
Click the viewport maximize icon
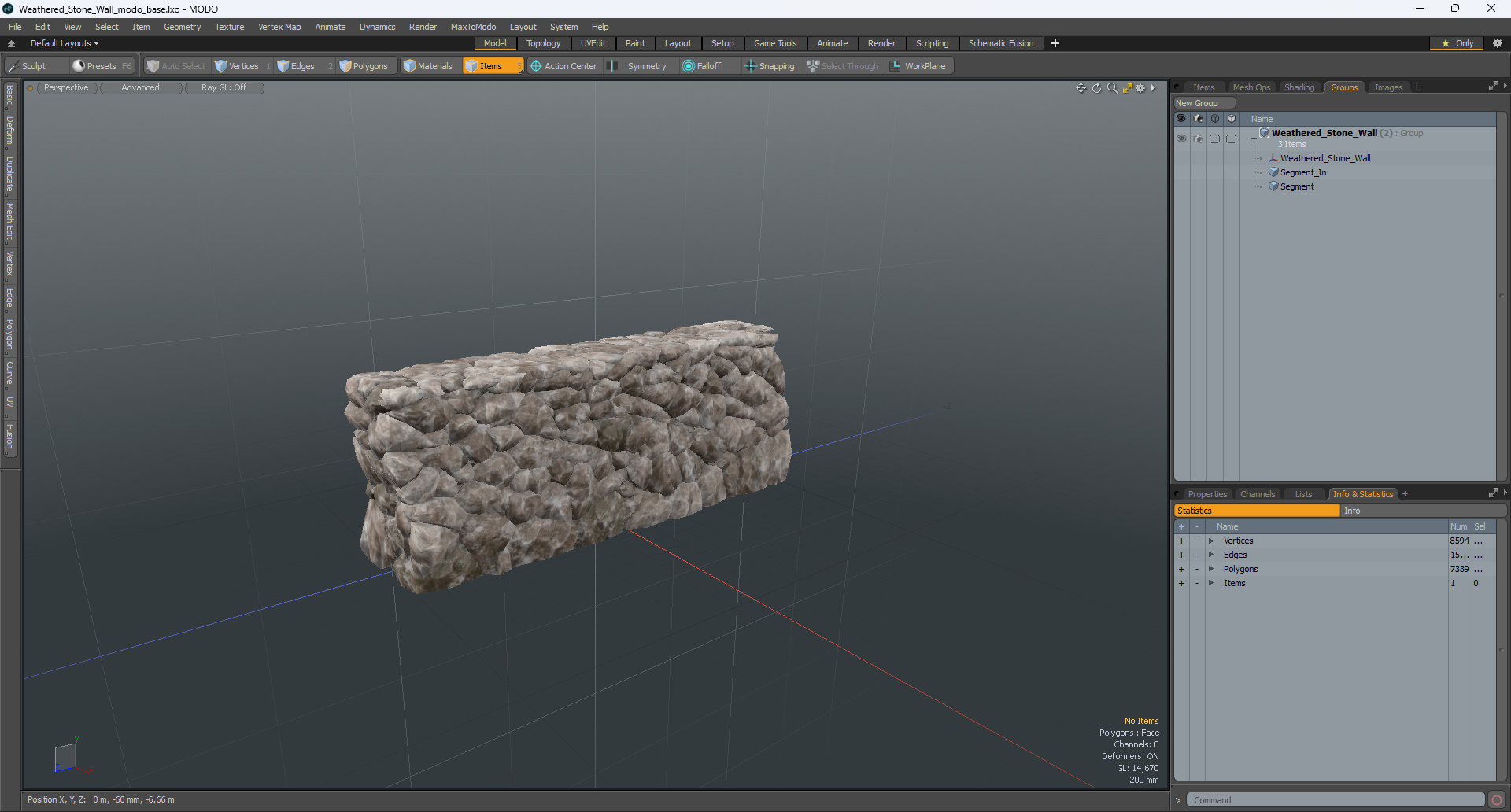(x=1127, y=88)
